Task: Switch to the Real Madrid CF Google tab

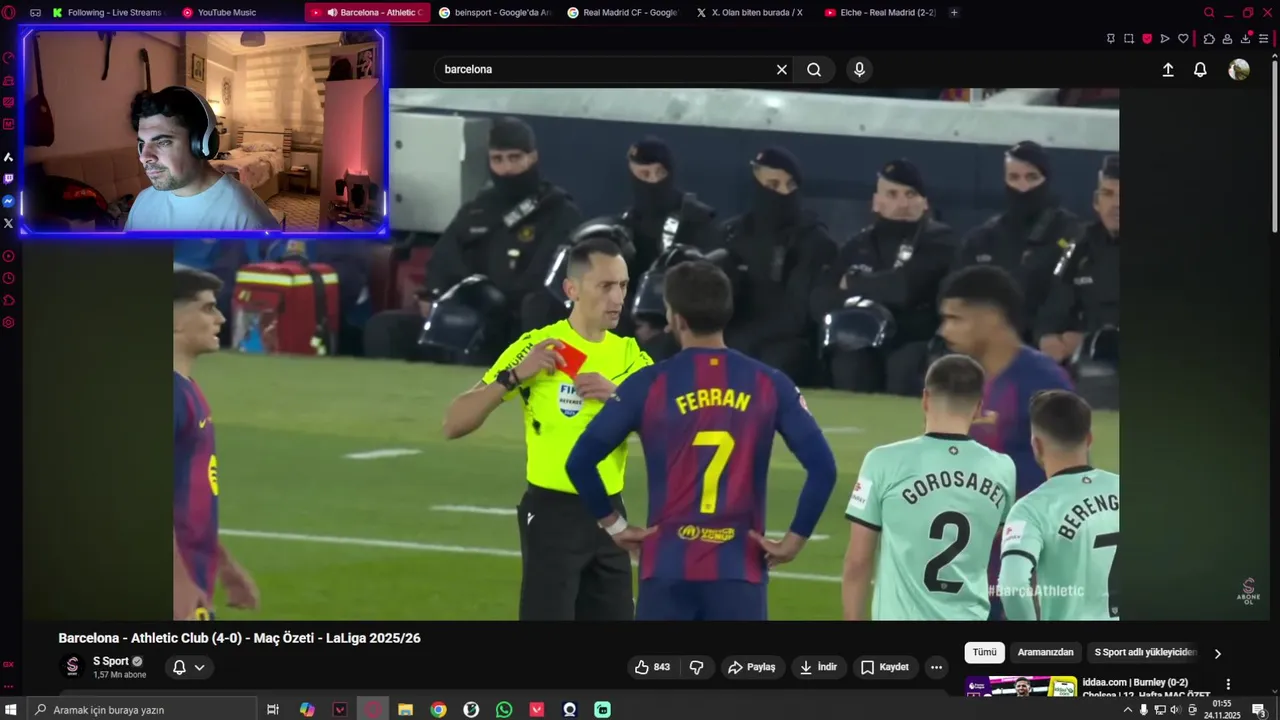Action: click(x=622, y=13)
